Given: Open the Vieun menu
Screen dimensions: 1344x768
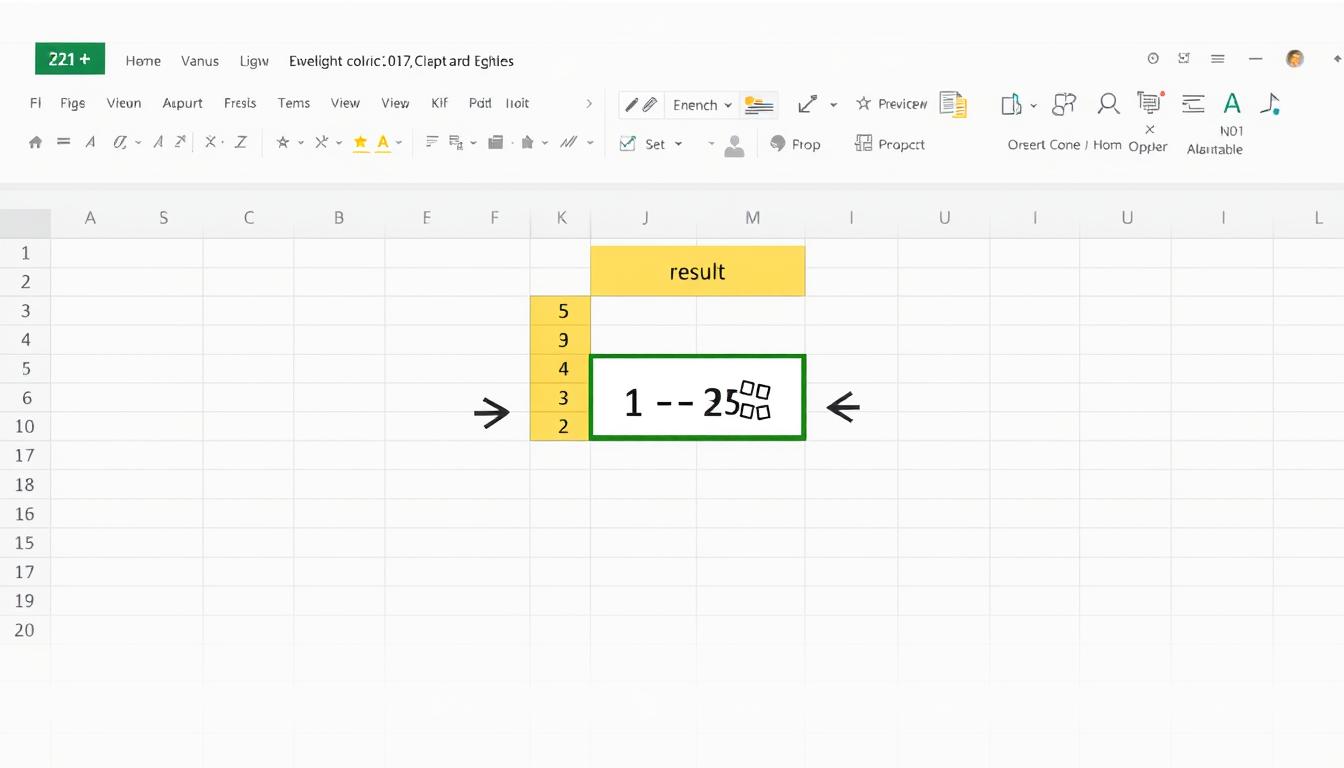Looking at the screenshot, I should [x=124, y=103].
